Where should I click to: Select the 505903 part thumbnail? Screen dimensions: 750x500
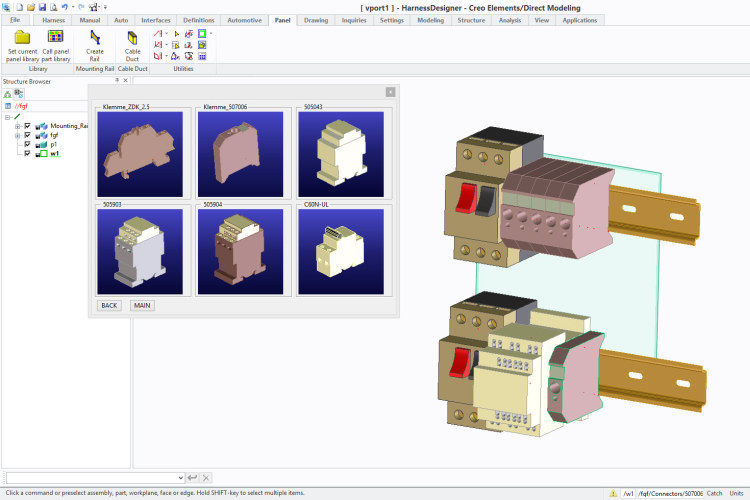coord(140,252)
